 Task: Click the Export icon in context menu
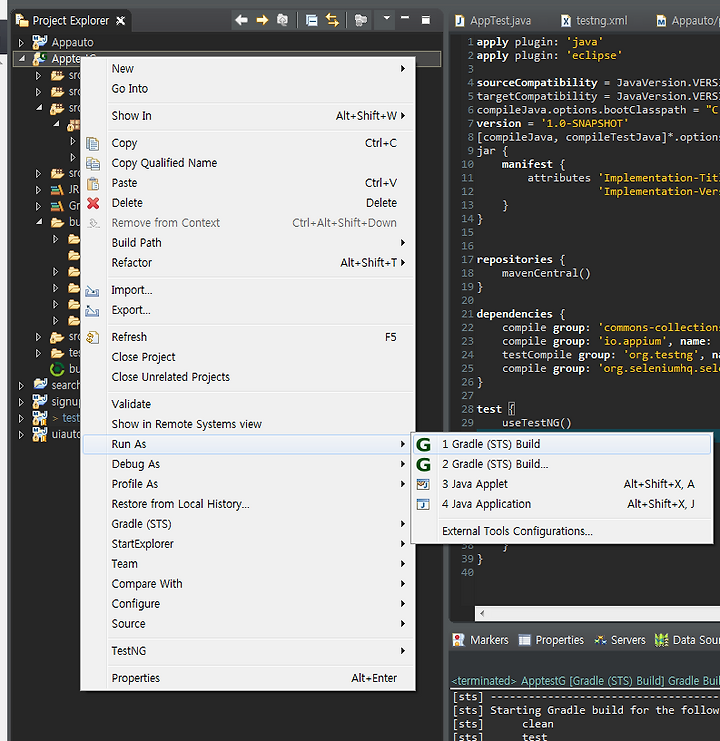click(x=92, y=310)
